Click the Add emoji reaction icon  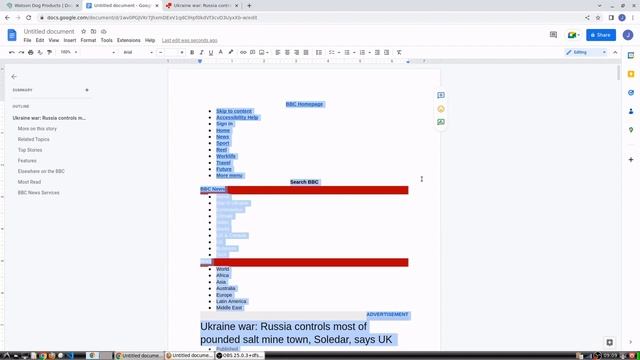point(441,109)
